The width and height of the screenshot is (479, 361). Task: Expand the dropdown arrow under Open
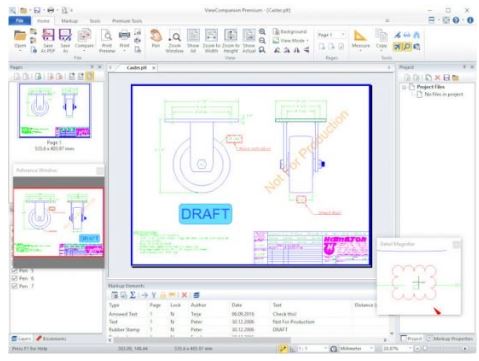[x=20, y=51]
